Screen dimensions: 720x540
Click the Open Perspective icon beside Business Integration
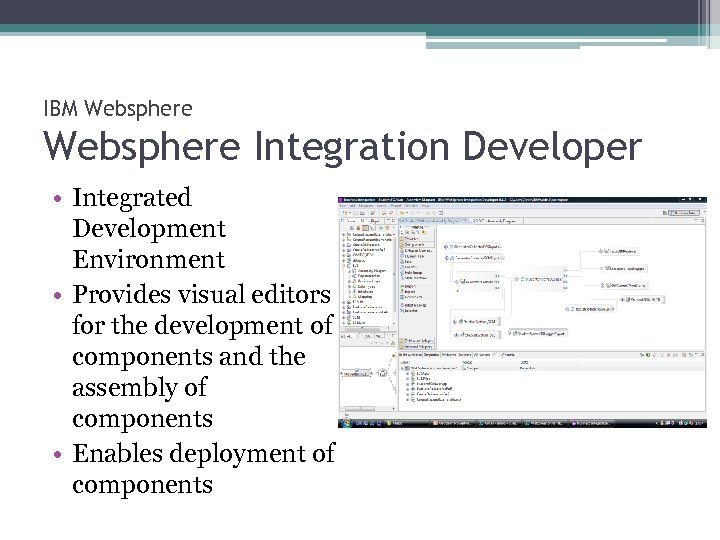[665, 213]
